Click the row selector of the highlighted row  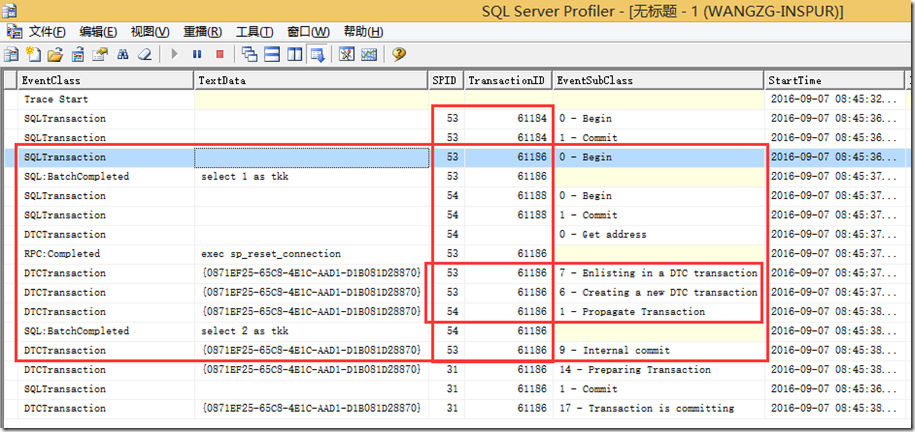click(11, 157)
